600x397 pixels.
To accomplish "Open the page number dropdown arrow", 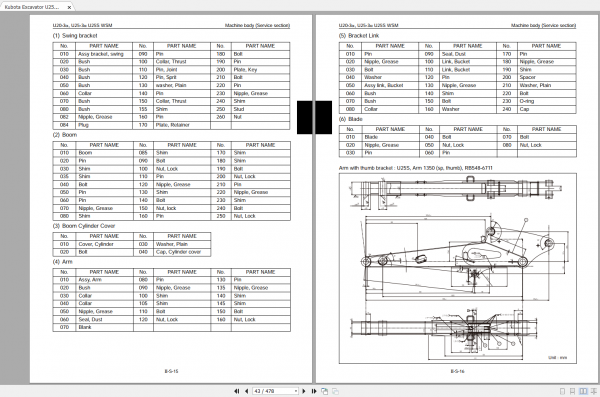I will coord(296,391).
